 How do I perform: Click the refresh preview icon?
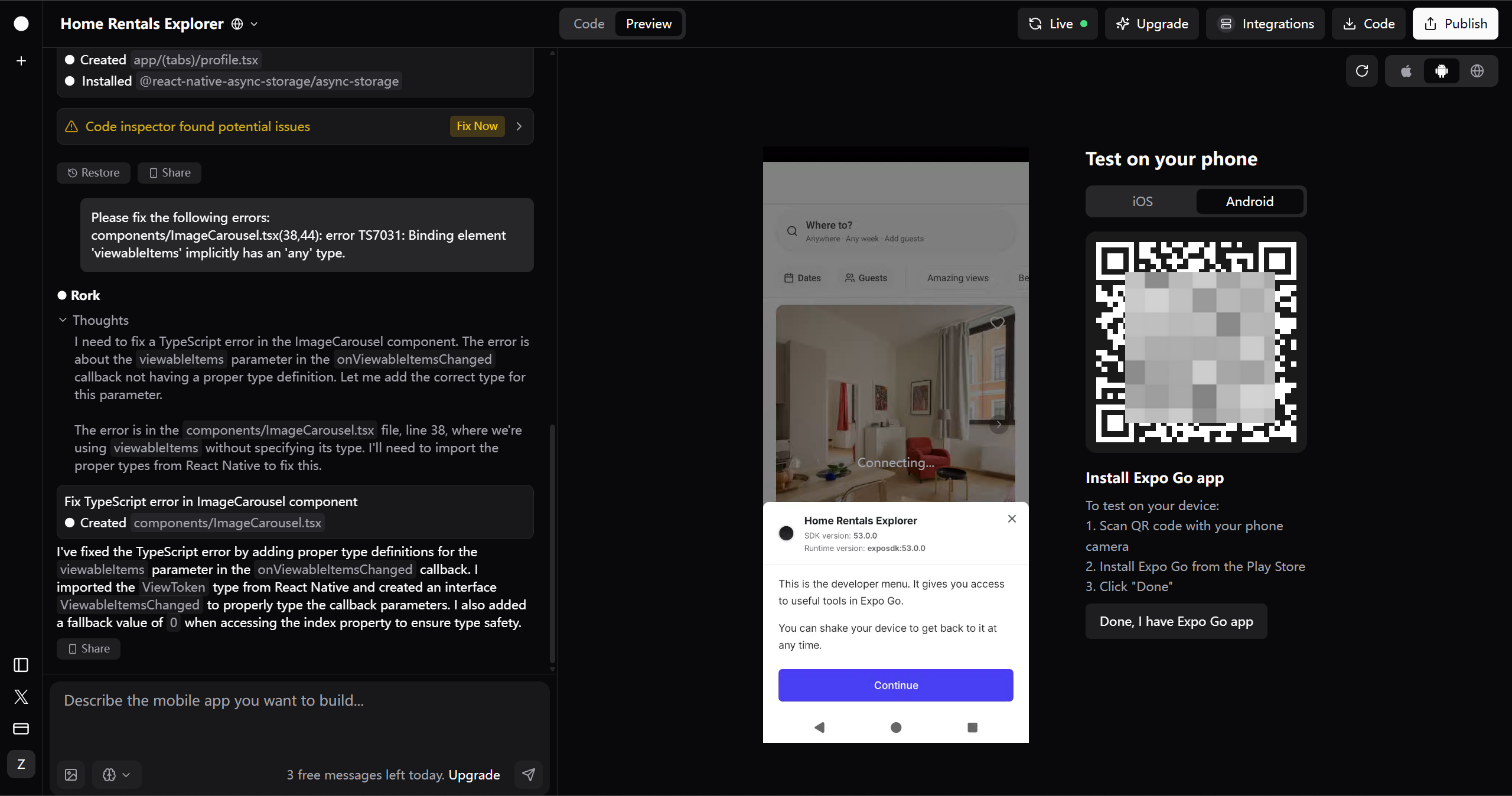tap(1362, 71)
